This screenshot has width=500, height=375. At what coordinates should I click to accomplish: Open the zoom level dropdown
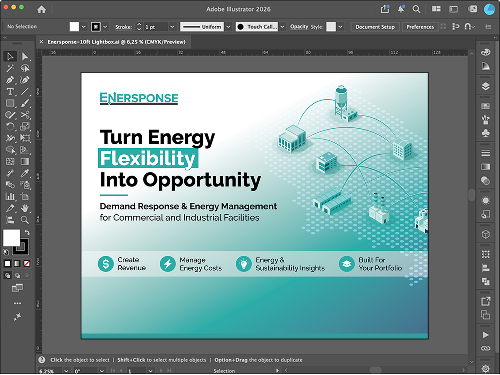66,371
